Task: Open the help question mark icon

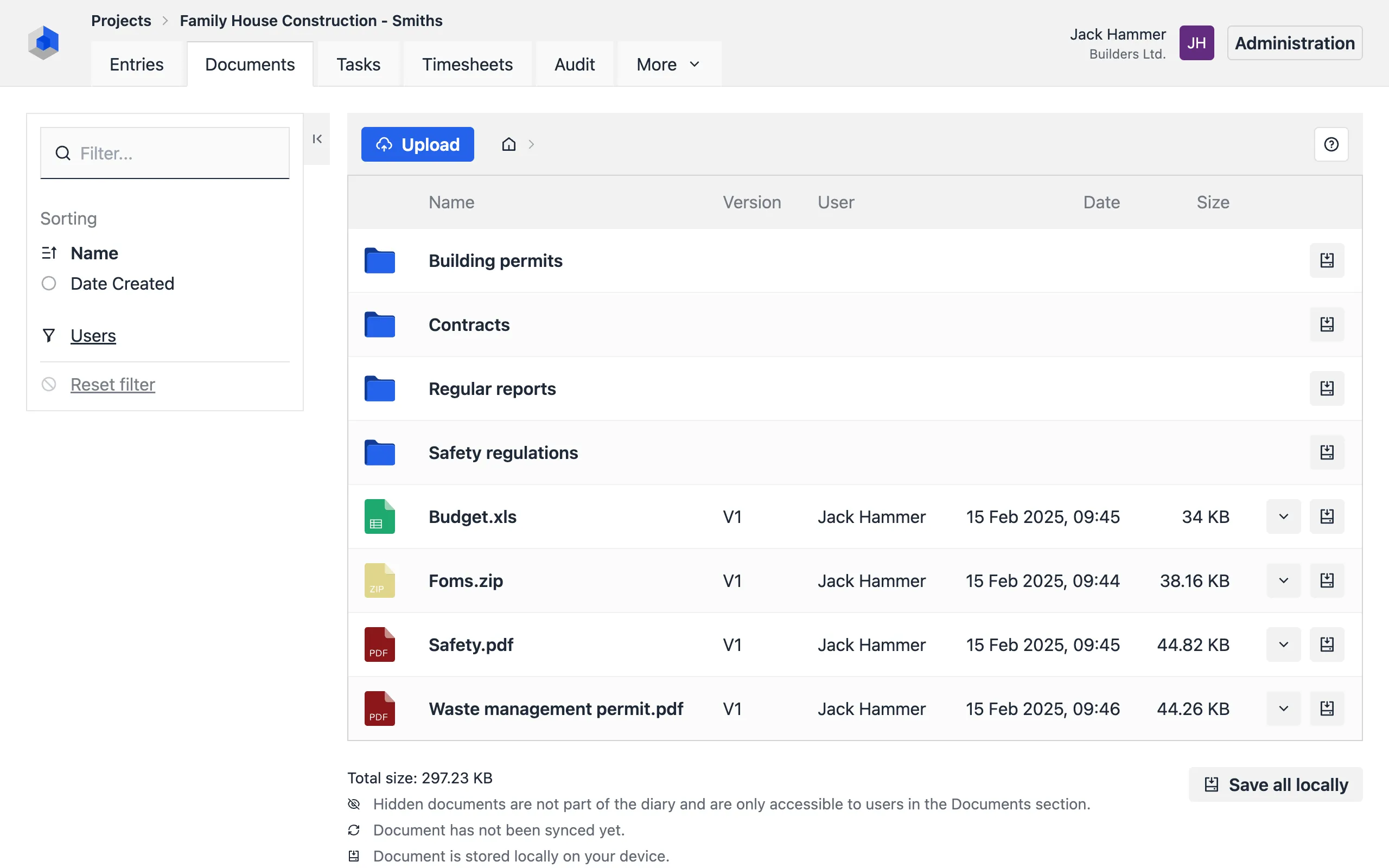Action: 1331,144
